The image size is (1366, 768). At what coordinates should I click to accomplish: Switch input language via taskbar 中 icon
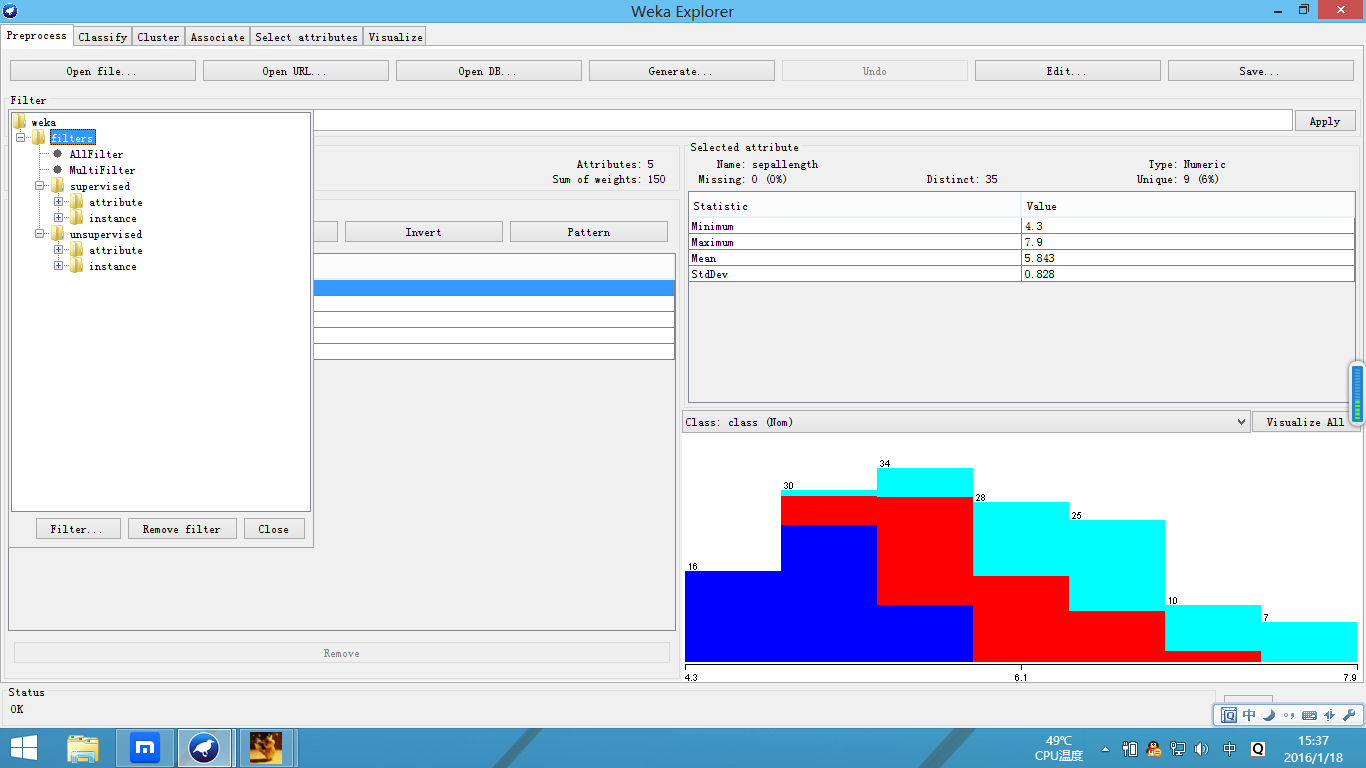click(x=1229, y=748)
